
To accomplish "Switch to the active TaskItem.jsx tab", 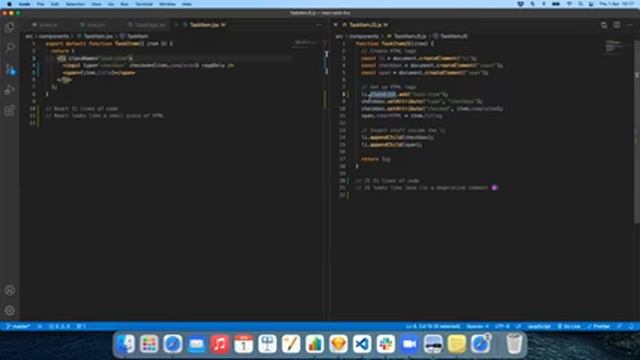I will (x=204, y=25).
